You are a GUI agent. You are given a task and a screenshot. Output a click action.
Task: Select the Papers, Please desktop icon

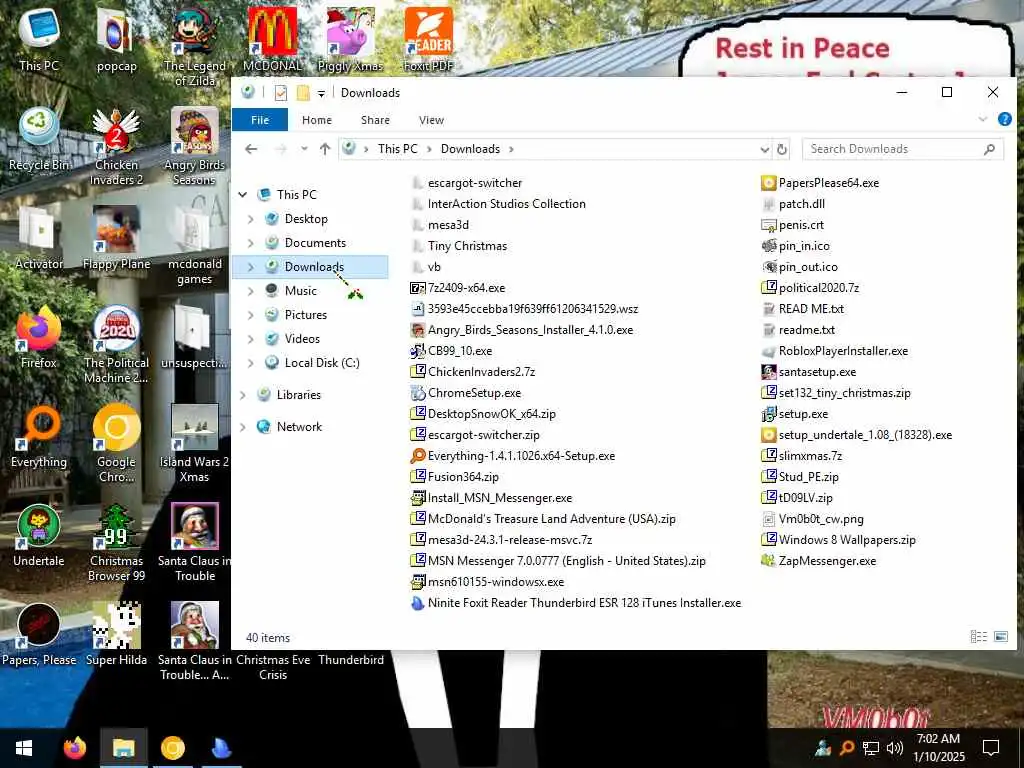[39, 634]
